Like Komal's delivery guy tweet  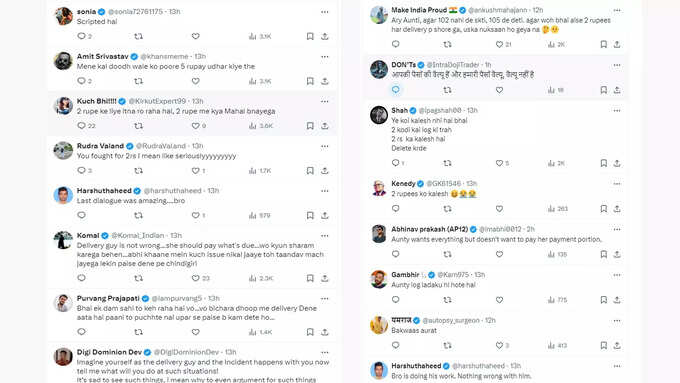[196, 278]
